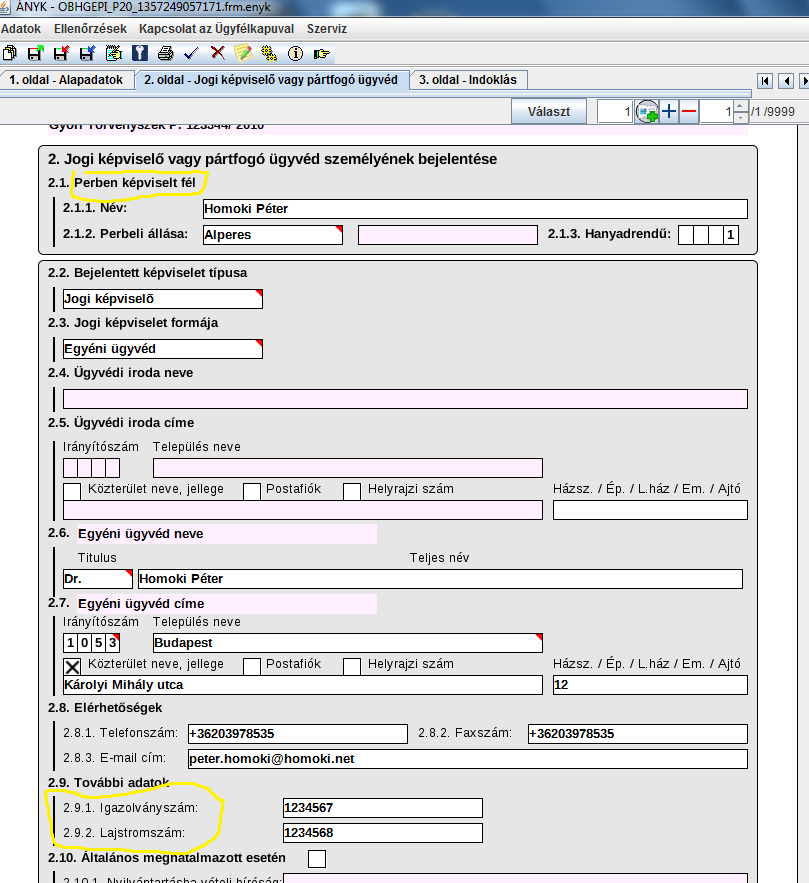
Task: Check Postafiók under Ügyvédi iroda címe
Action: 252,492
